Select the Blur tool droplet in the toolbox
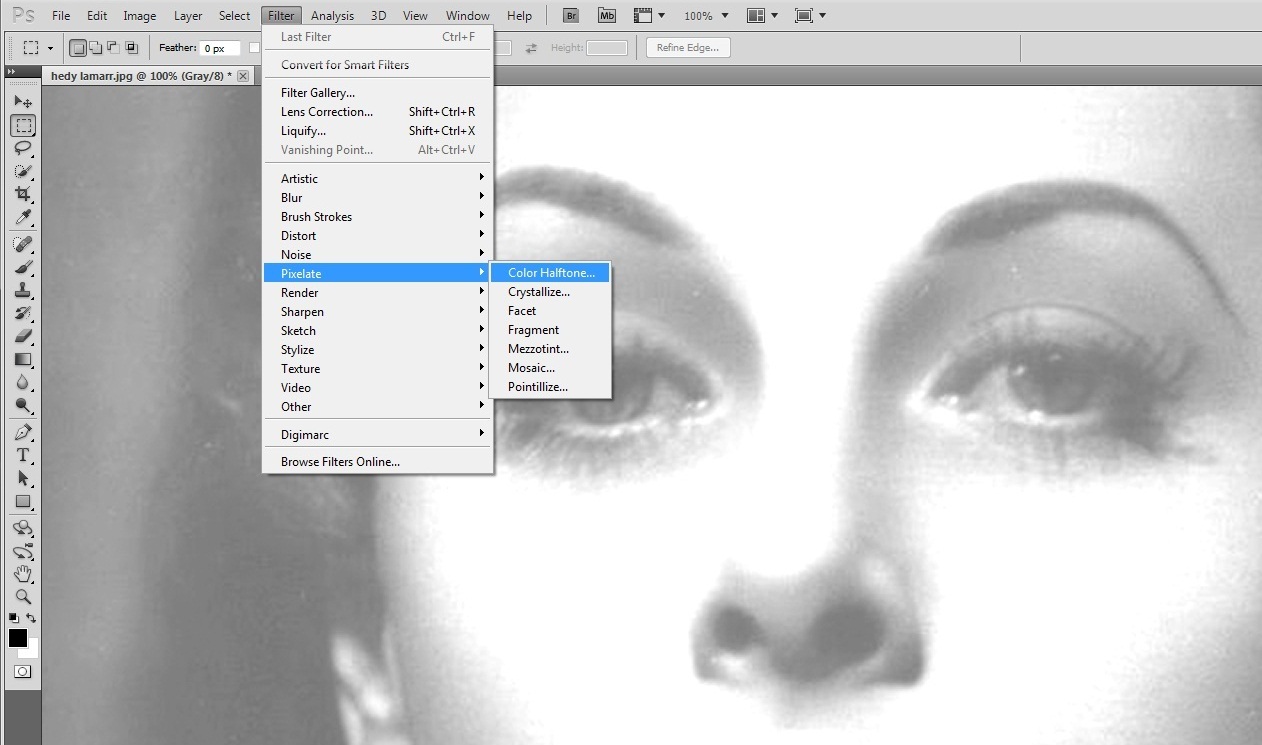This screenshot has height=745, width=1262. [x=23, y=383]
